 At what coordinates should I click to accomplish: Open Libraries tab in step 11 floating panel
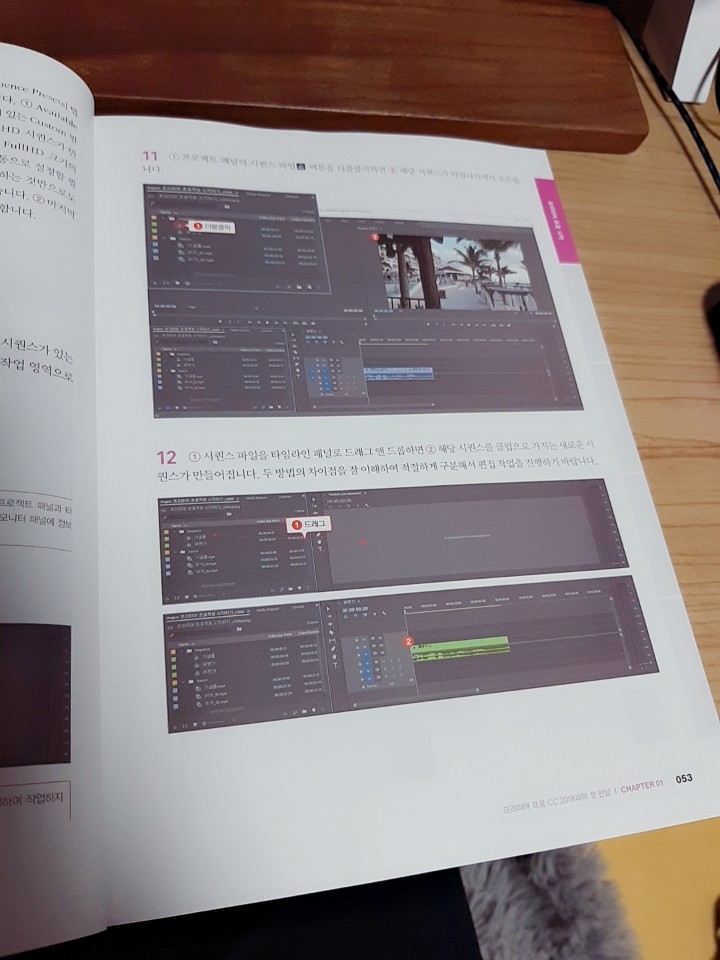pyautogui.click(x=292, y=197)
